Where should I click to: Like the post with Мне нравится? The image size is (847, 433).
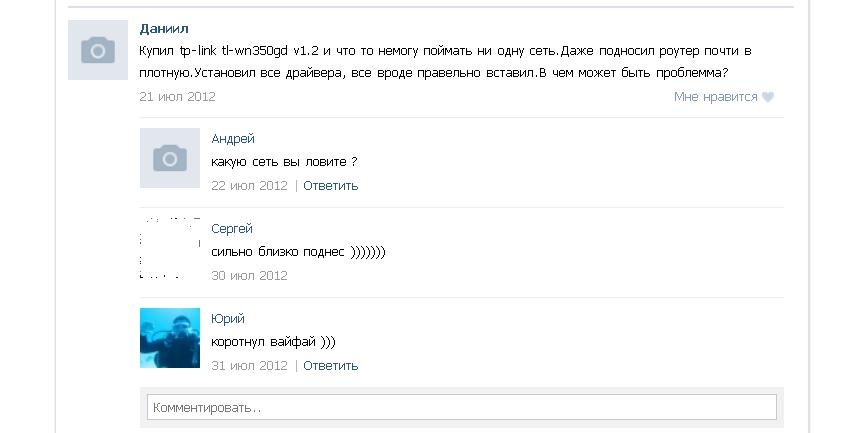point(715,97)
